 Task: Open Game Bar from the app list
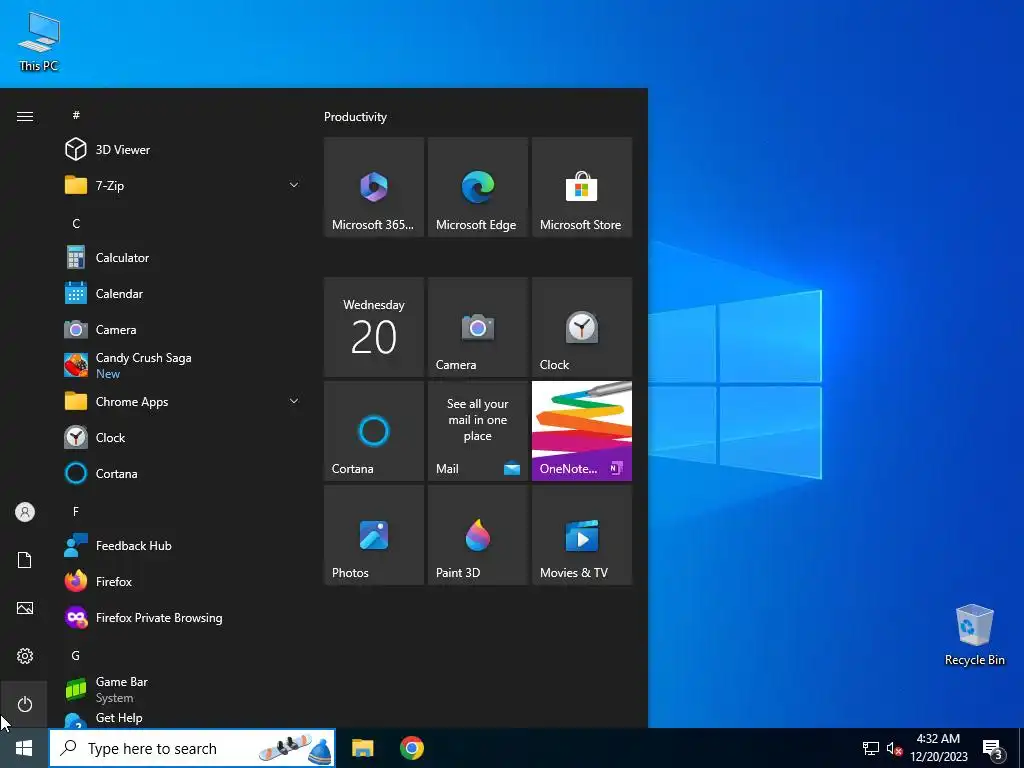pos(183,689)
